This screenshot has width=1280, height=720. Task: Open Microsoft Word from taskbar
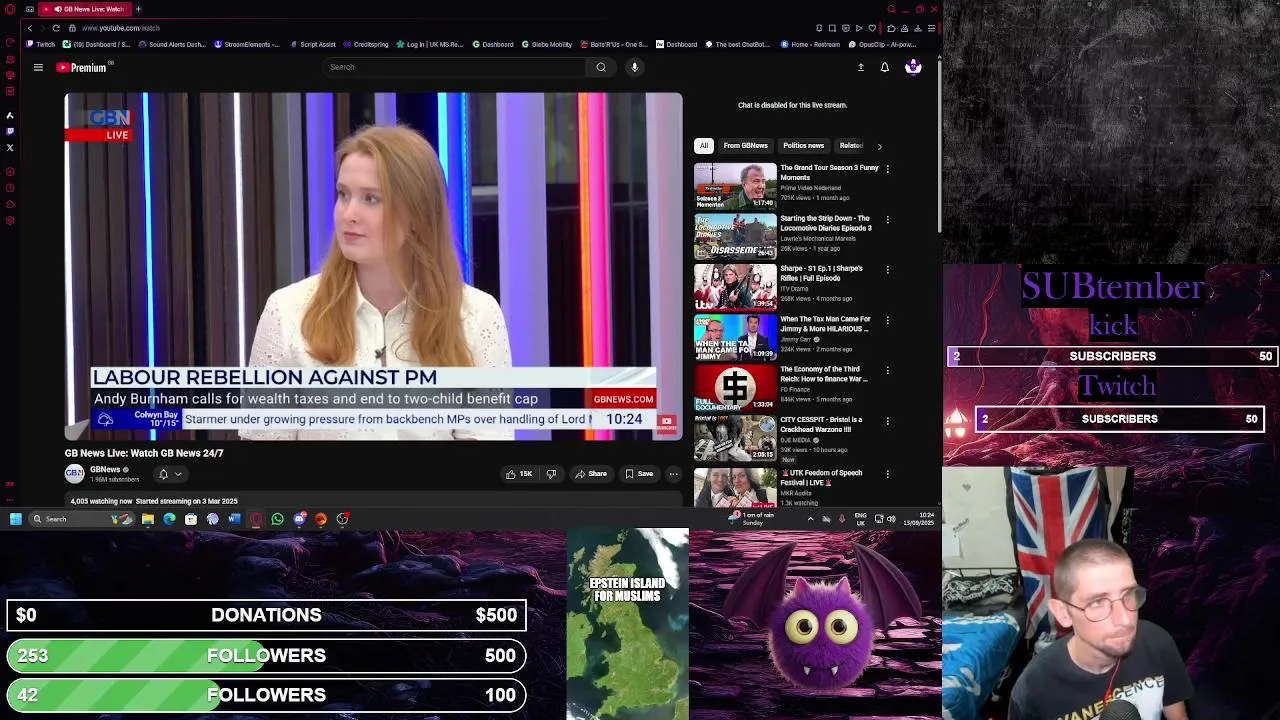coord(234,519)
